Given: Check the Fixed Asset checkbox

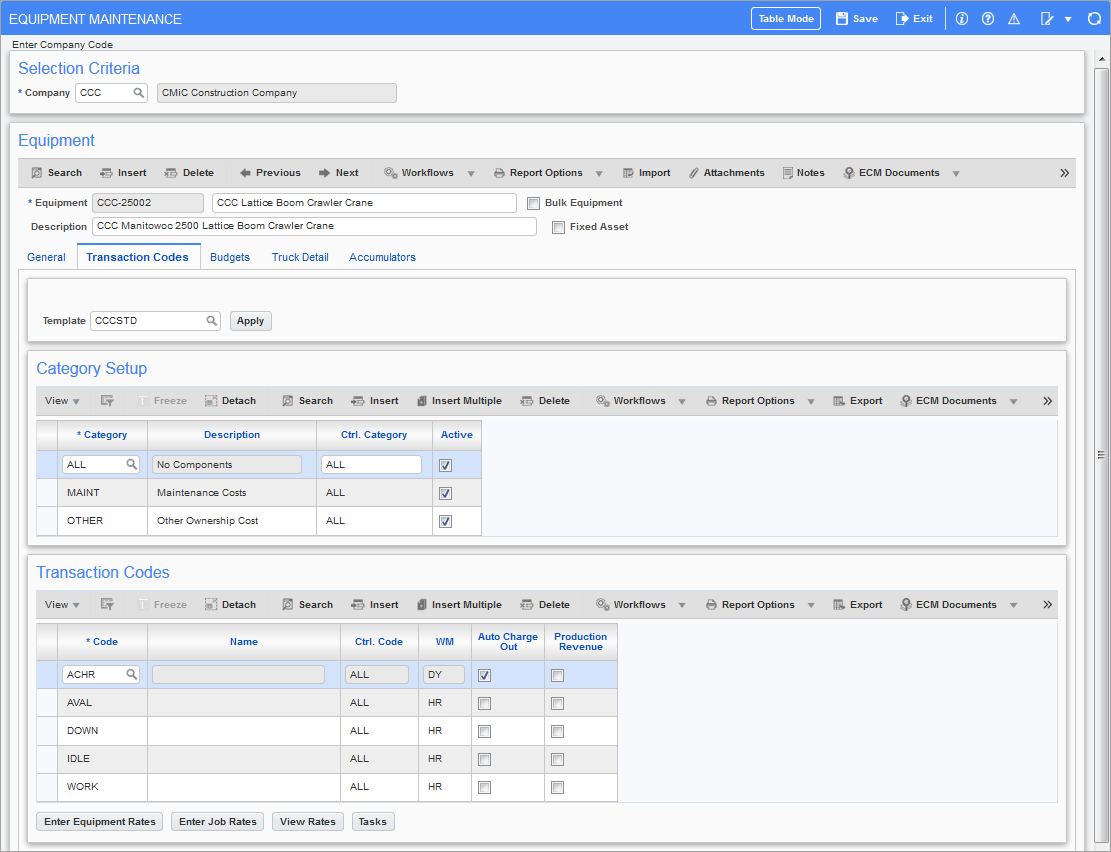Looking at the screenshot, I should tap(558, 227).
